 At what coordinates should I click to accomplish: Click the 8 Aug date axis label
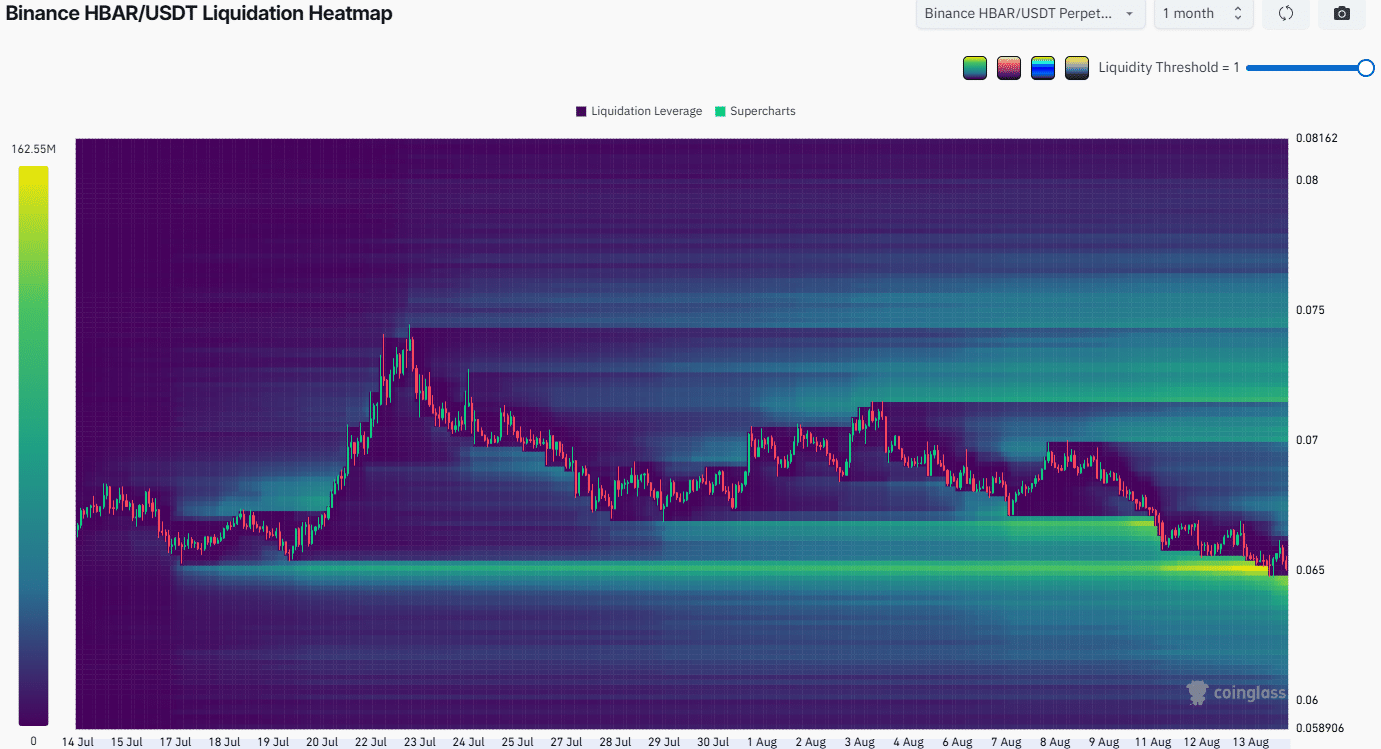pos(1054,742)
